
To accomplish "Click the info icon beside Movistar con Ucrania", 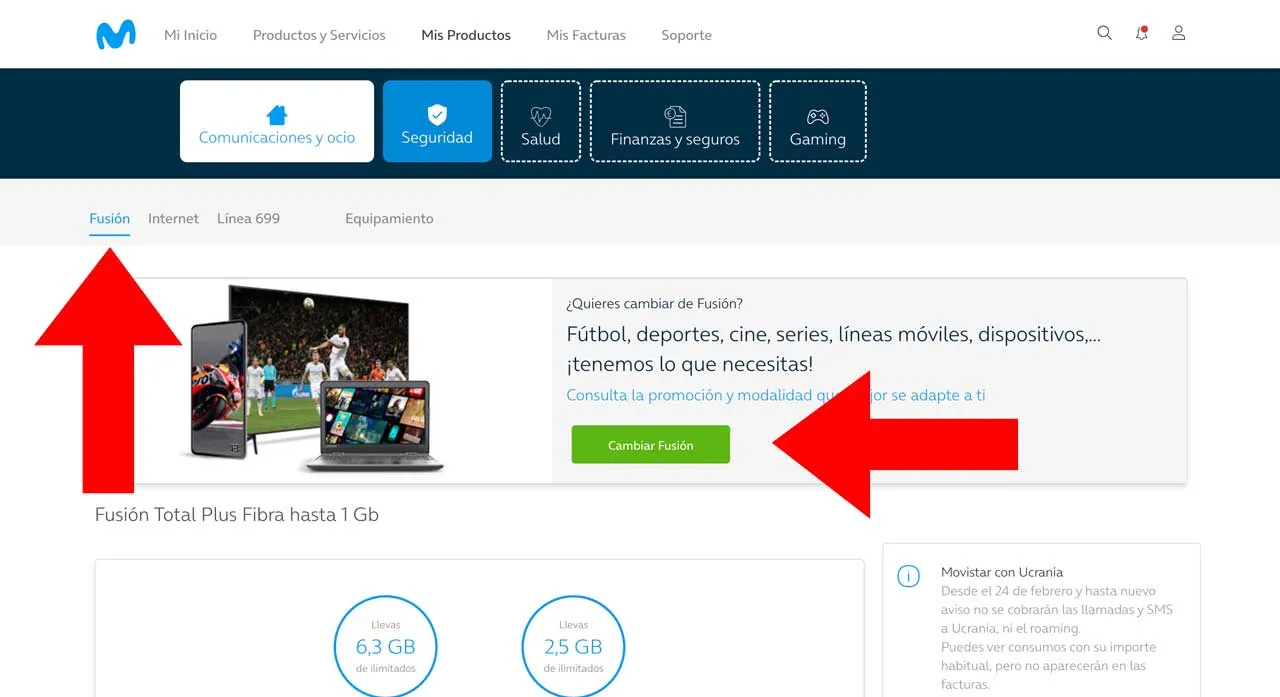I will (x=908, y=576).
